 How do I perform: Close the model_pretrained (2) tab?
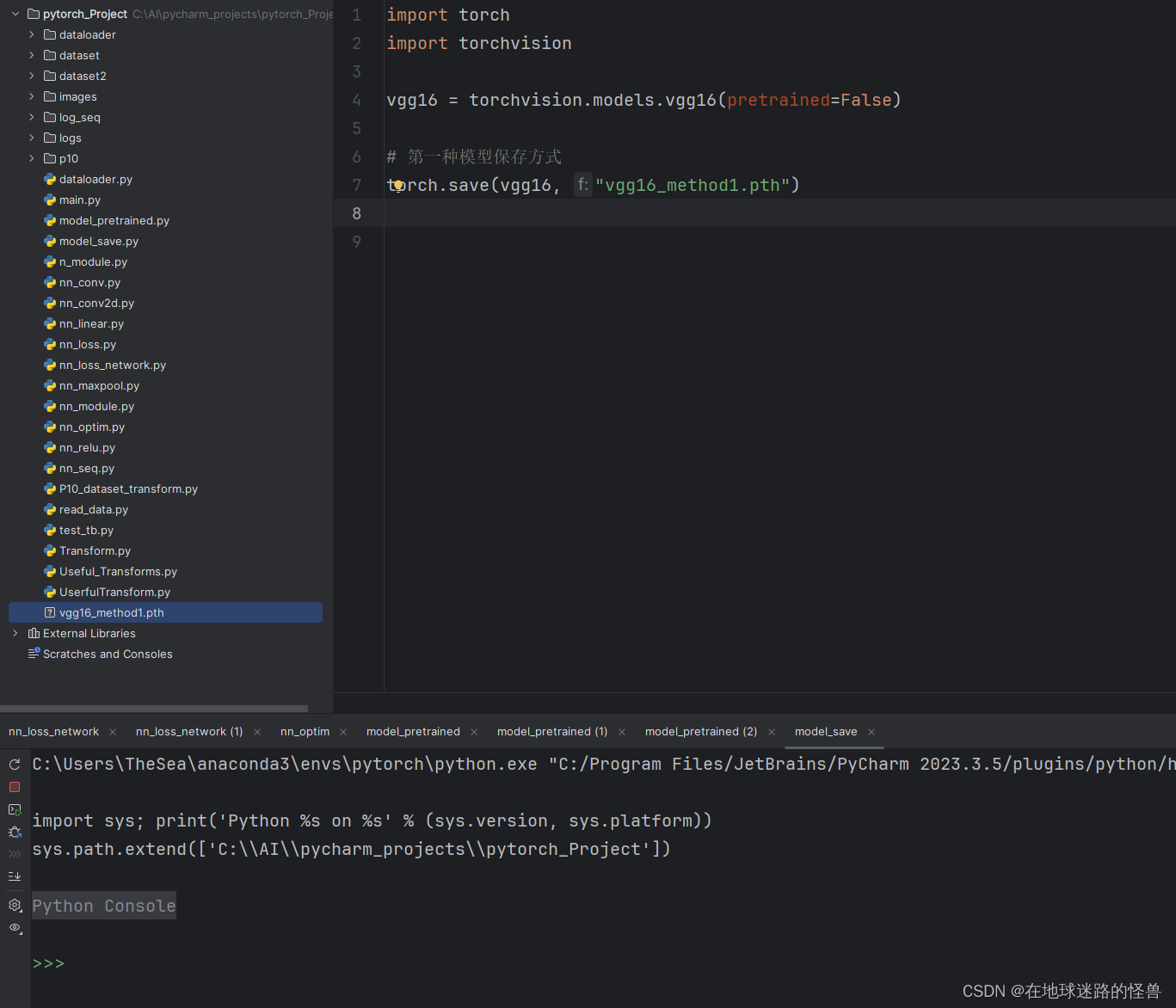pyautogui.click(x=772, y=732)
